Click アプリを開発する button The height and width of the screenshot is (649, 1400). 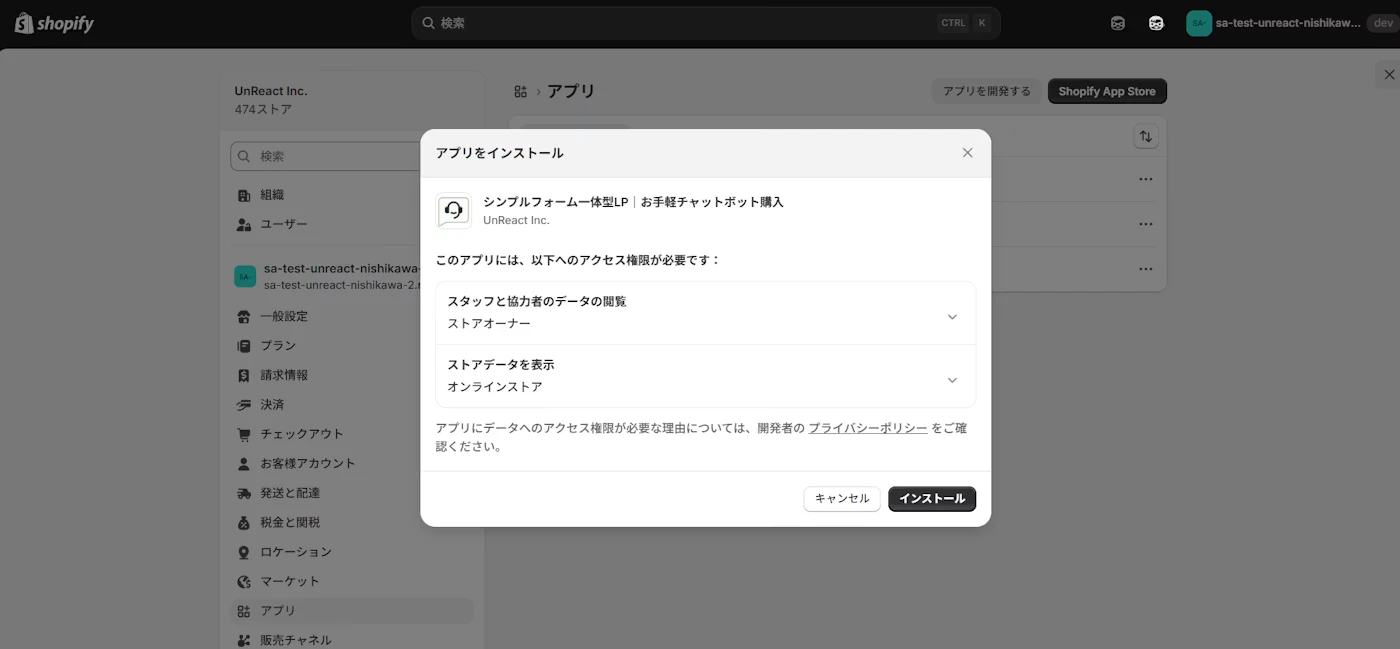987,91
